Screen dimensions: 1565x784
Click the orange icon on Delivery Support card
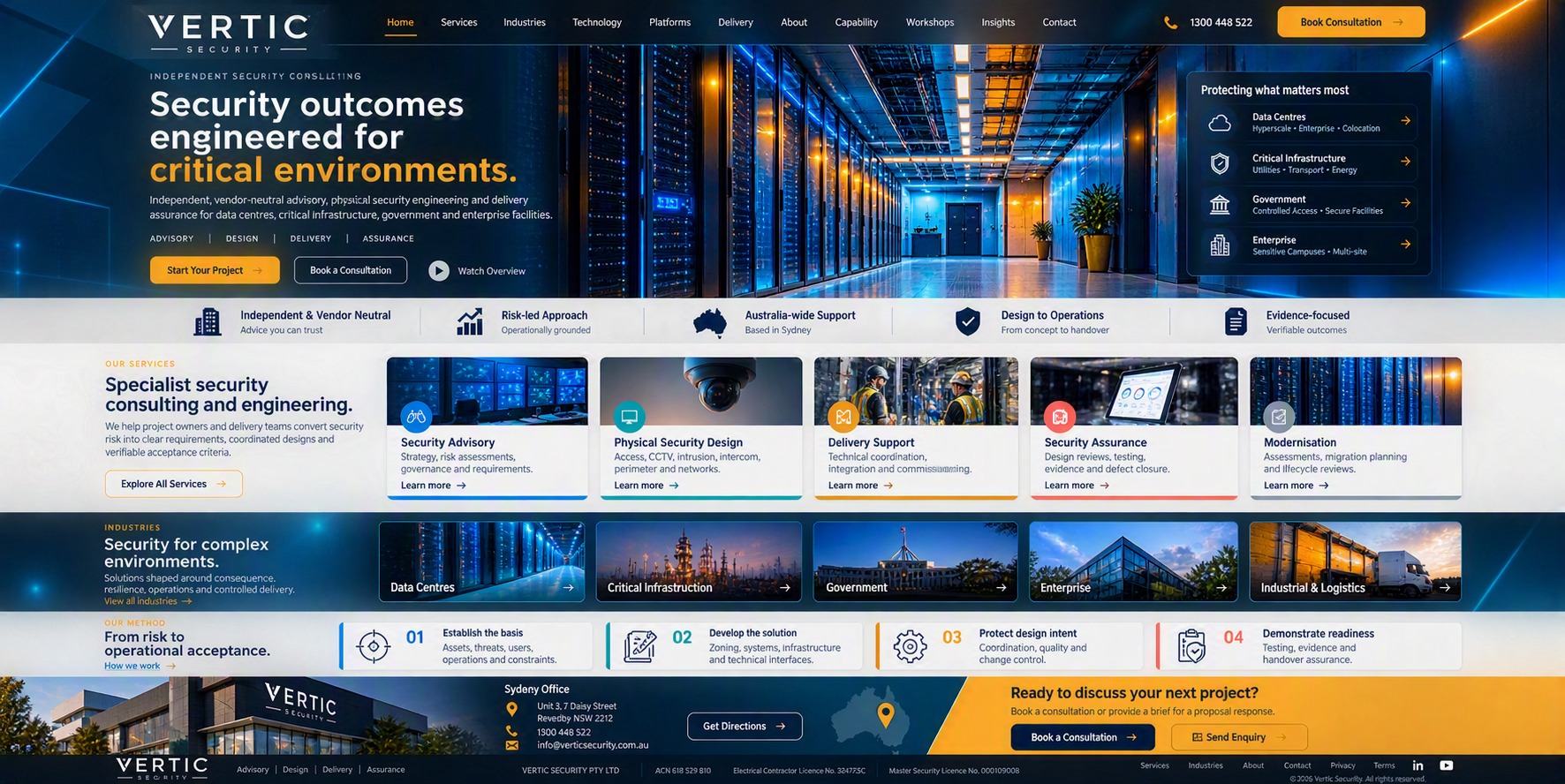[843, 416]
